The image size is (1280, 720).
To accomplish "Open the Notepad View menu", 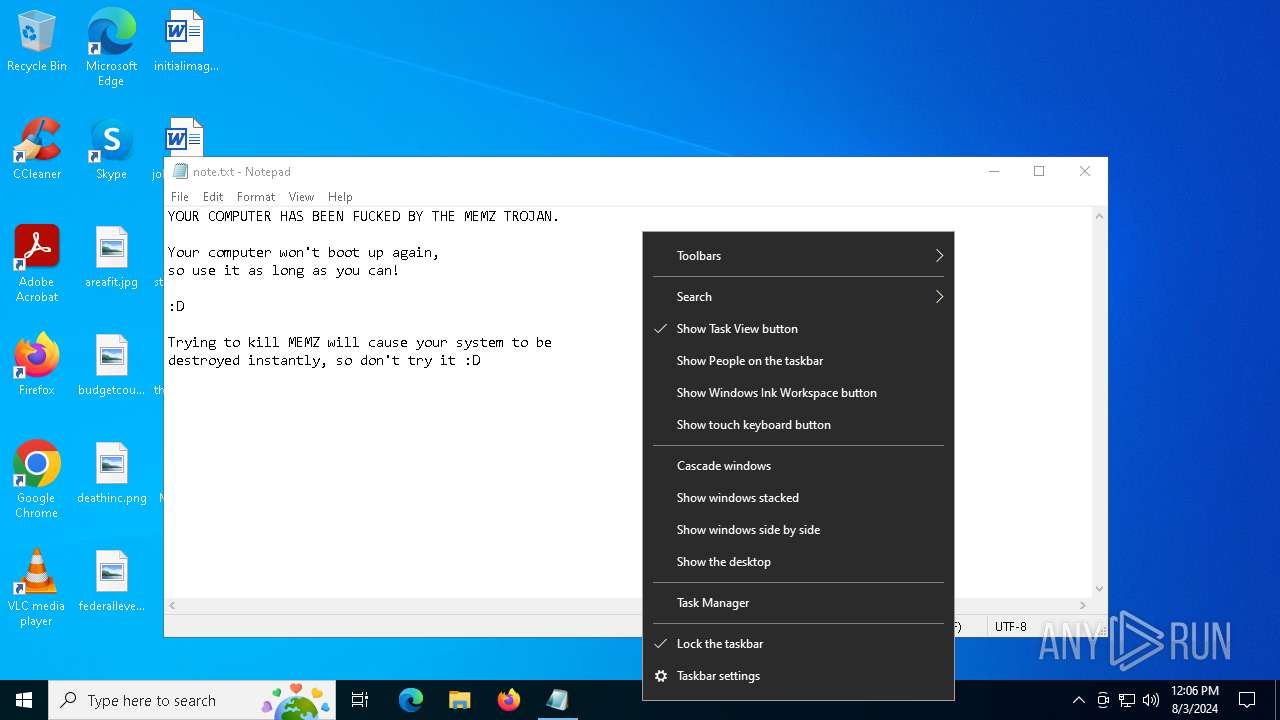I will [301, 197].
